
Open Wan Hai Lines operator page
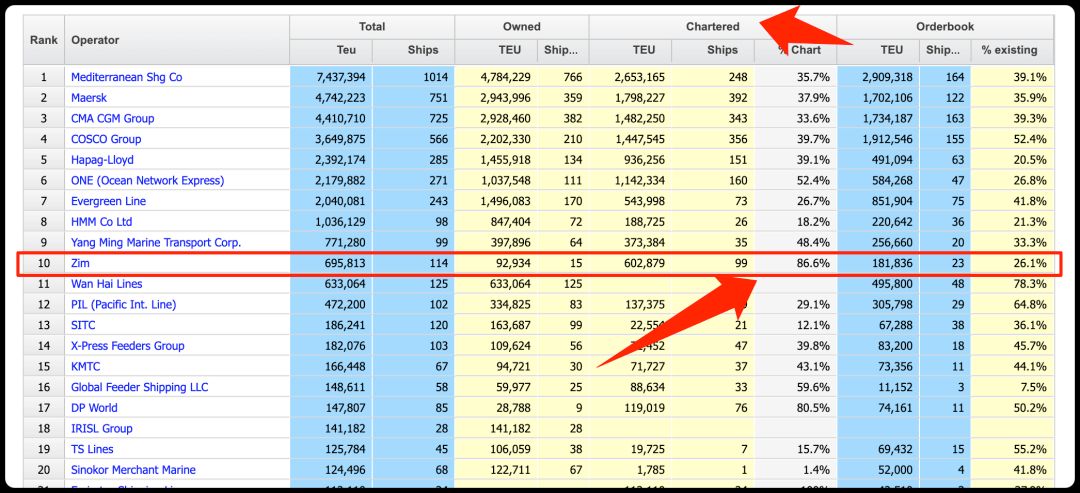[x=107, y=284]
